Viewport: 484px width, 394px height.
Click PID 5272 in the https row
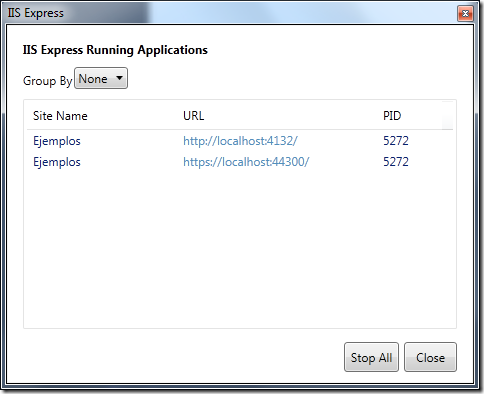tap(396, 162)
